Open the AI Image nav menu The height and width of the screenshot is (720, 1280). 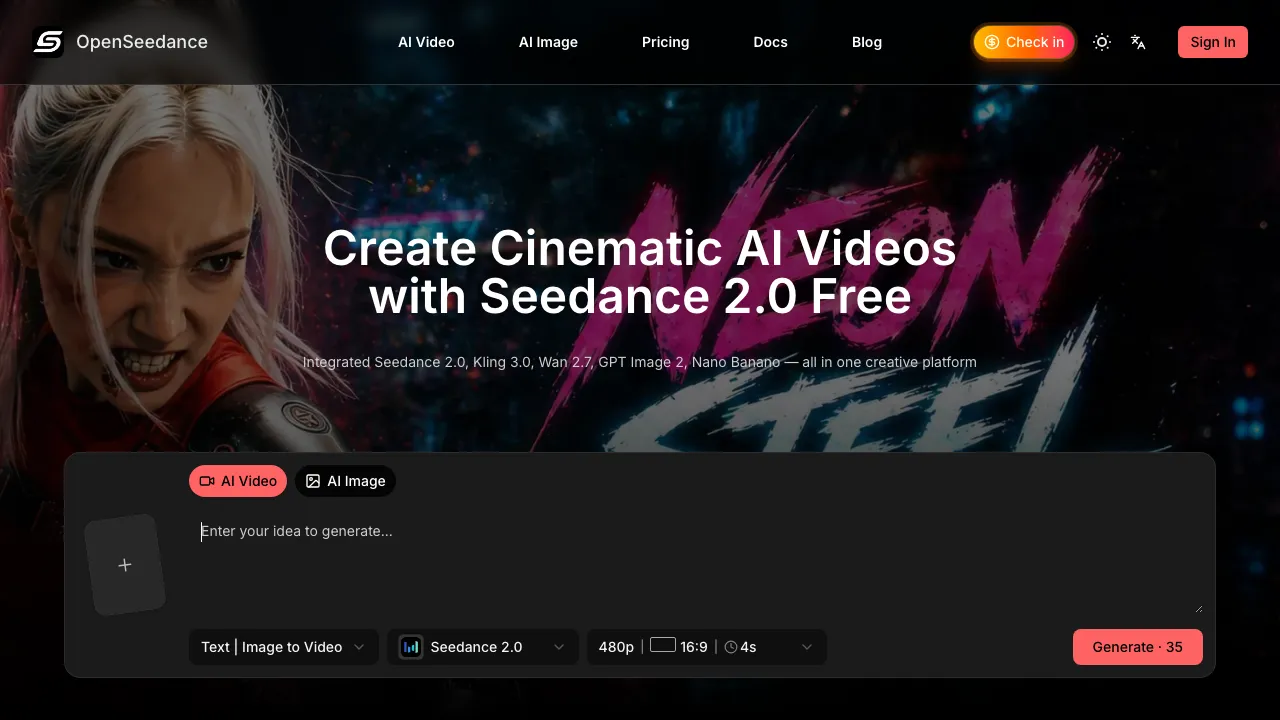point(548,42)
